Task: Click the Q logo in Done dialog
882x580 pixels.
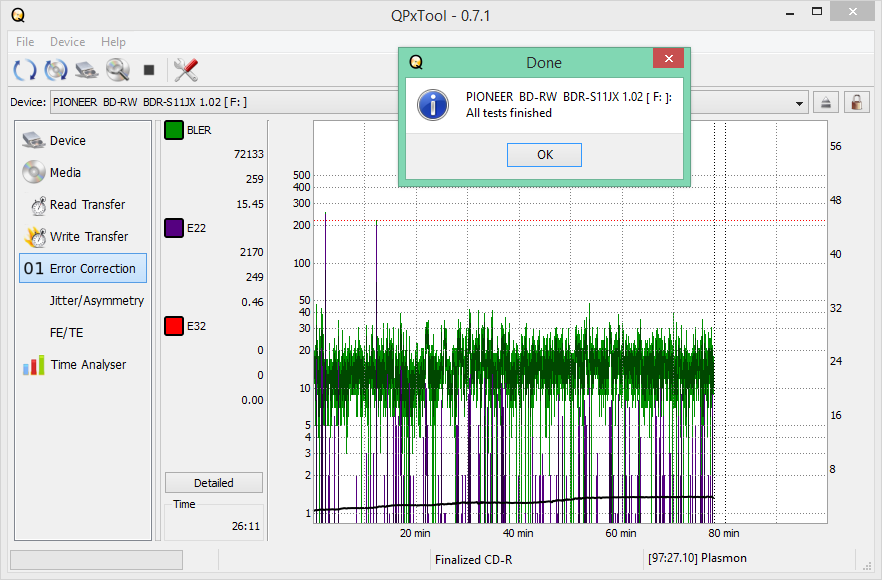Action: click(x=416, y=62)
